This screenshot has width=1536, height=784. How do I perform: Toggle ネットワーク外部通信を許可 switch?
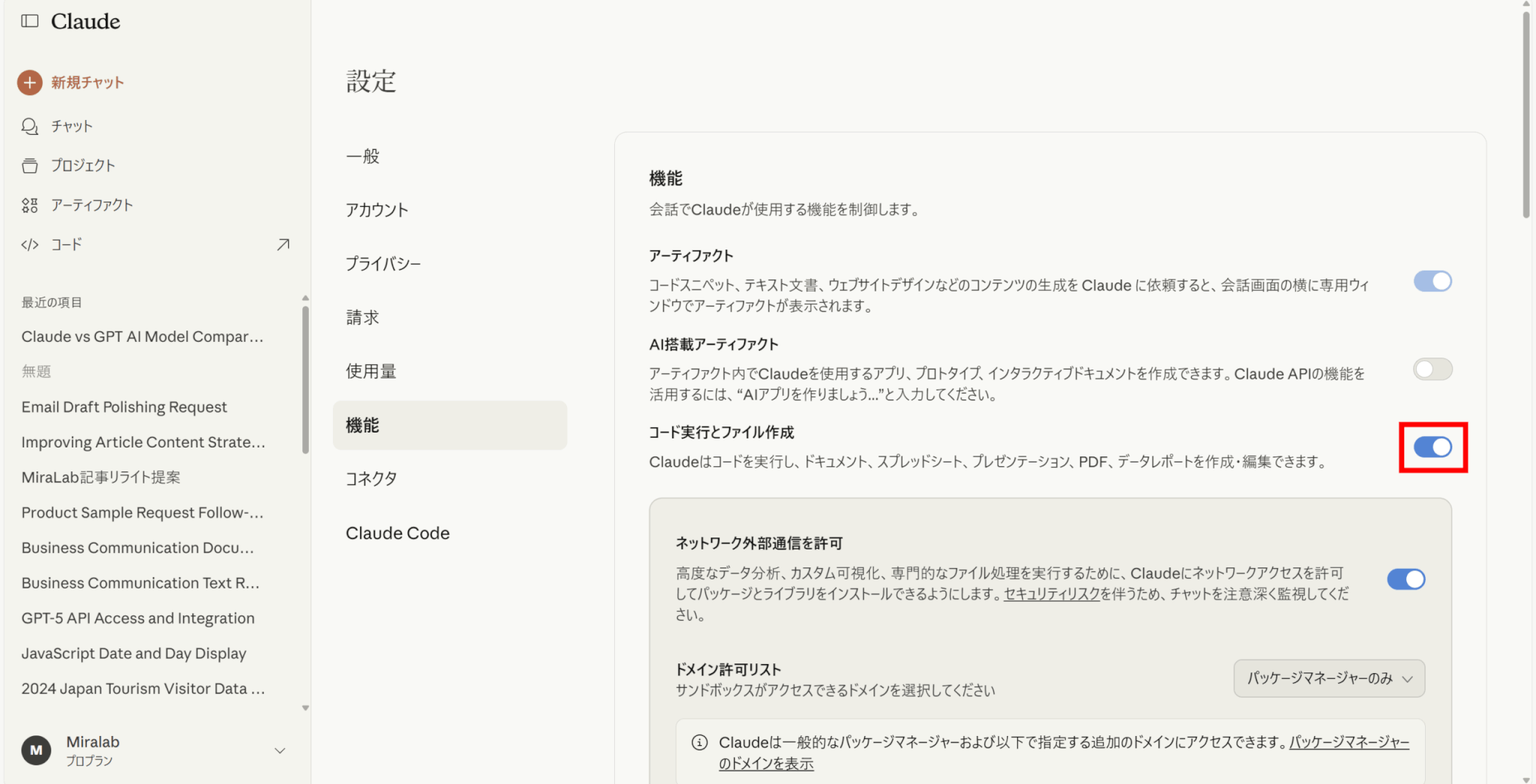pos(1405,579)
